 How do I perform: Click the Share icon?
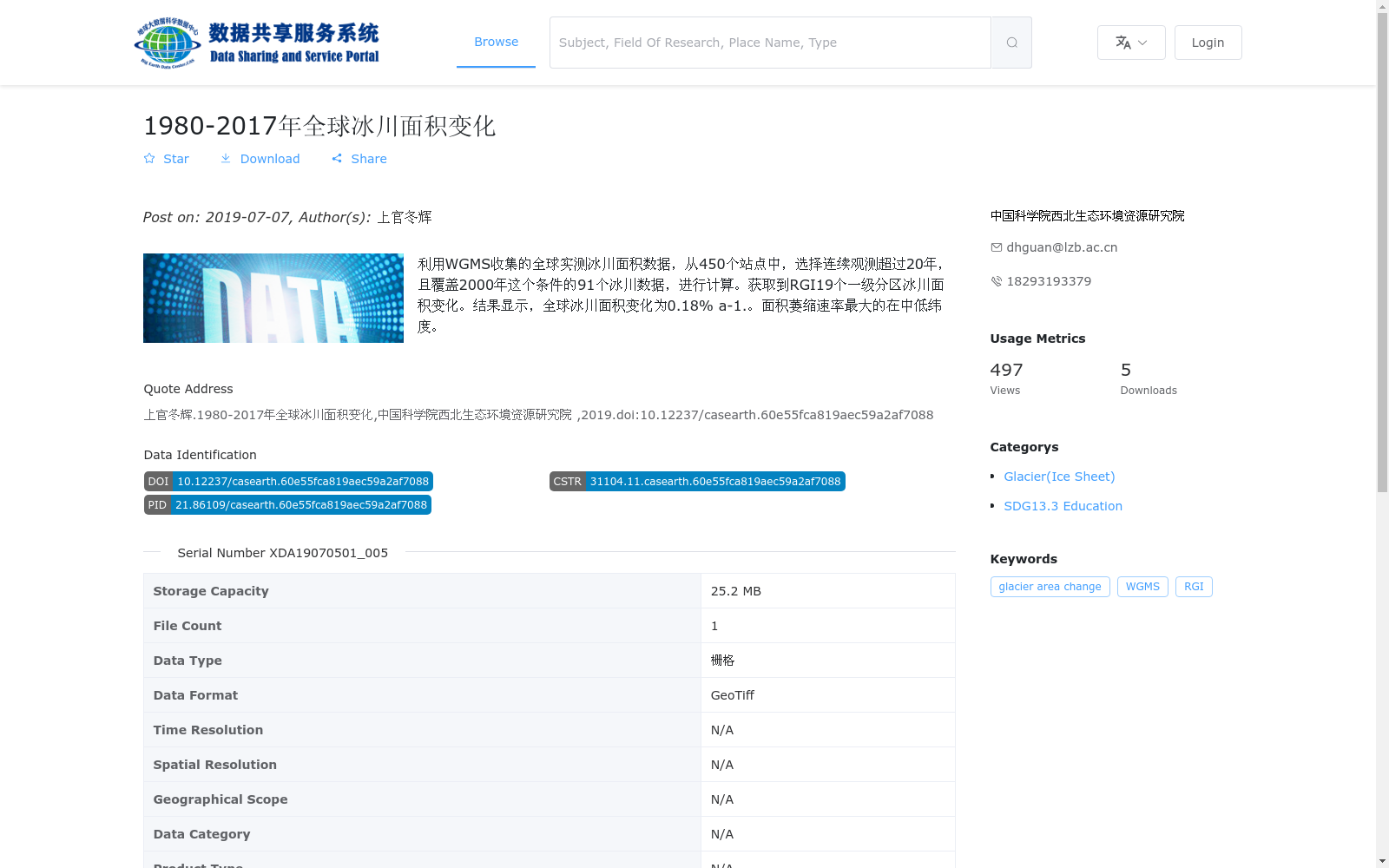[x=337, y=158]
